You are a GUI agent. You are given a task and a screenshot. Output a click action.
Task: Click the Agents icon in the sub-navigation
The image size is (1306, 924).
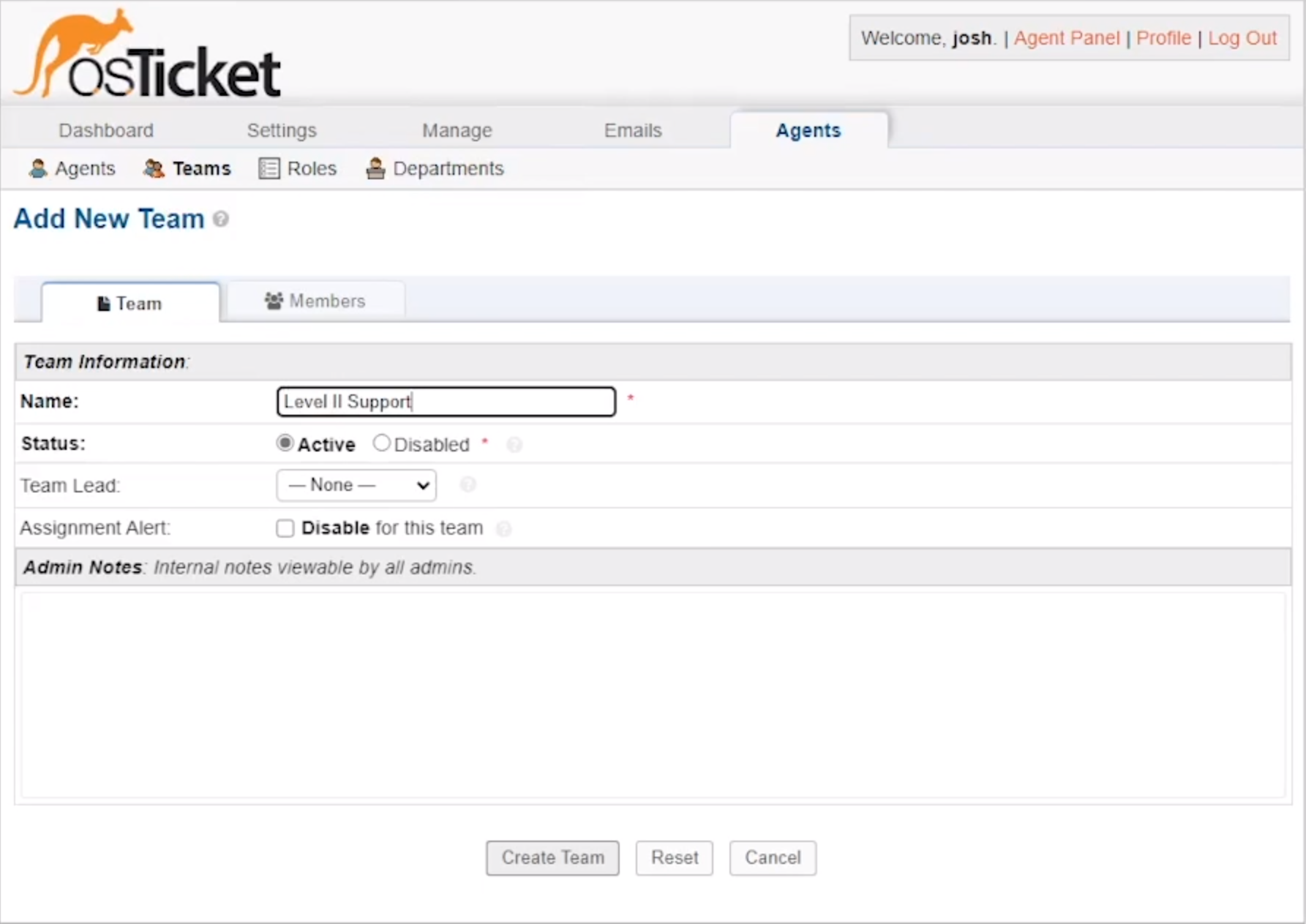37,168
